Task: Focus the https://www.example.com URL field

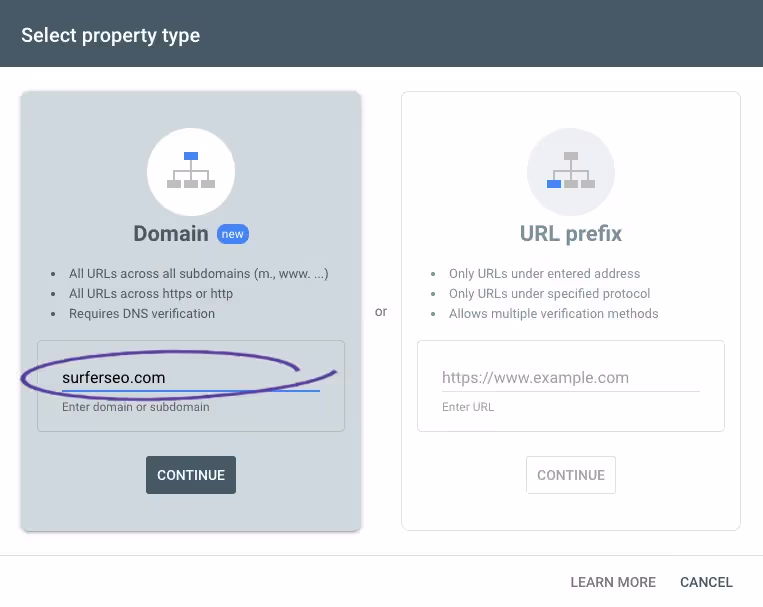Action: coord(571,378)
